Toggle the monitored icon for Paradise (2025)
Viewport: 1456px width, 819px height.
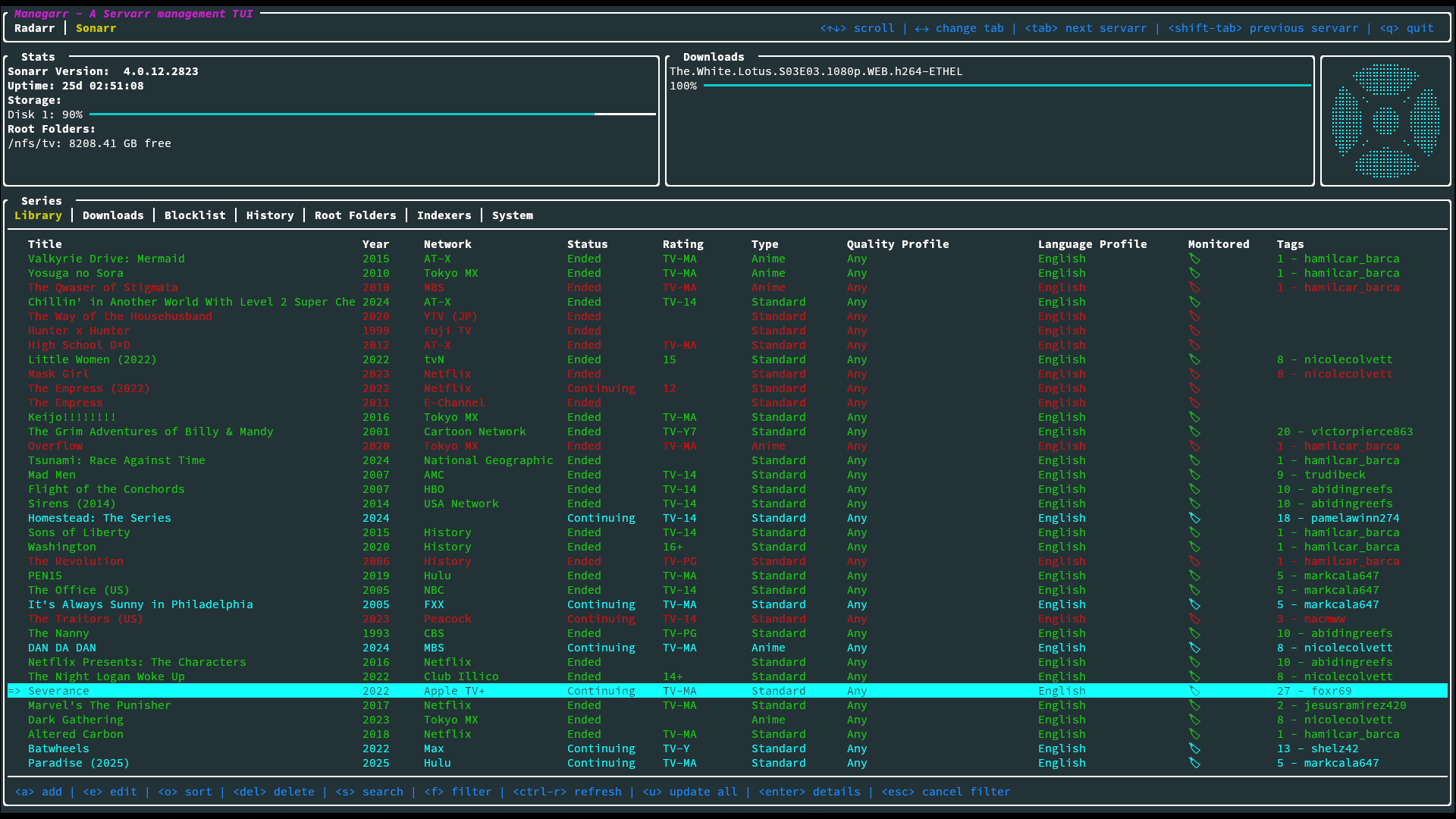click(x=1195, y=763)
